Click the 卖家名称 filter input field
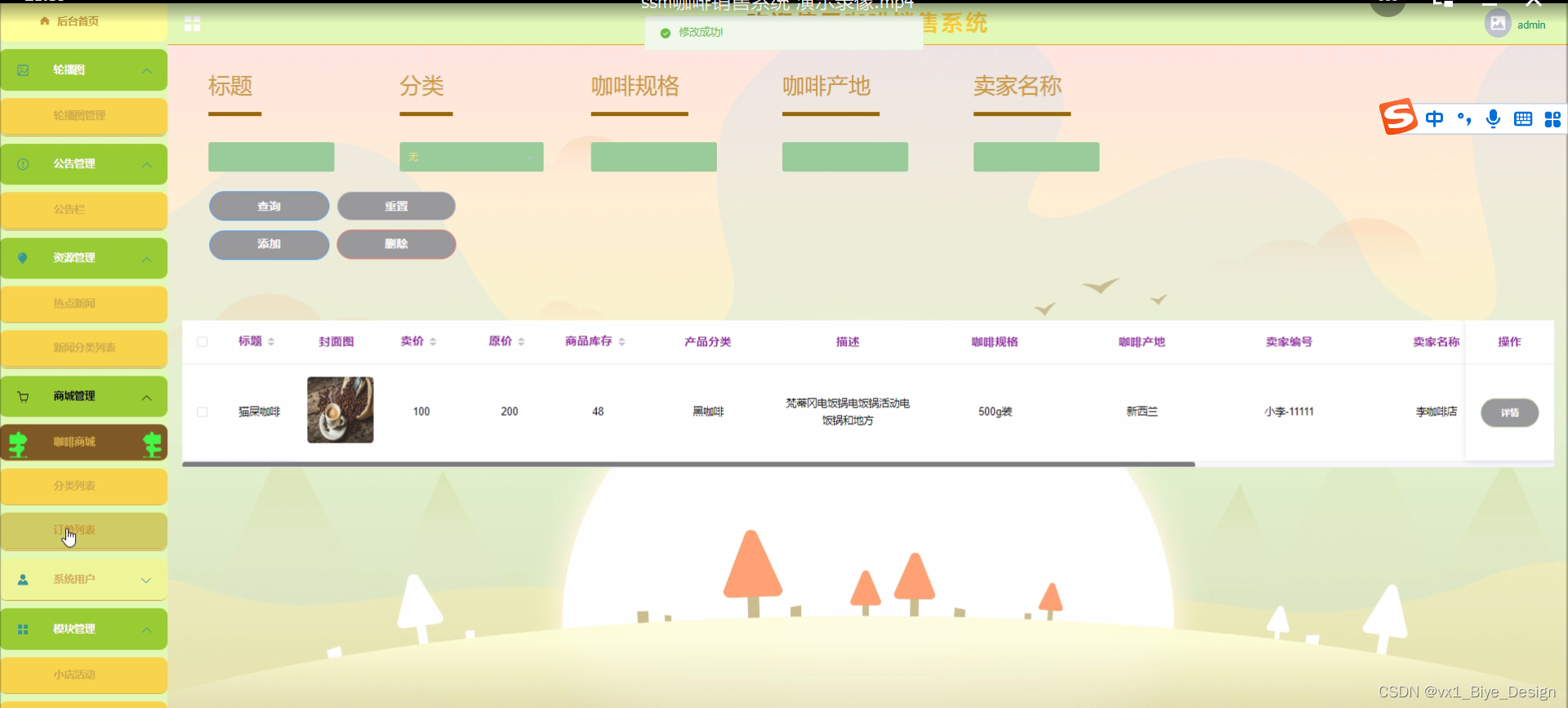 (x=1036, y=157)
